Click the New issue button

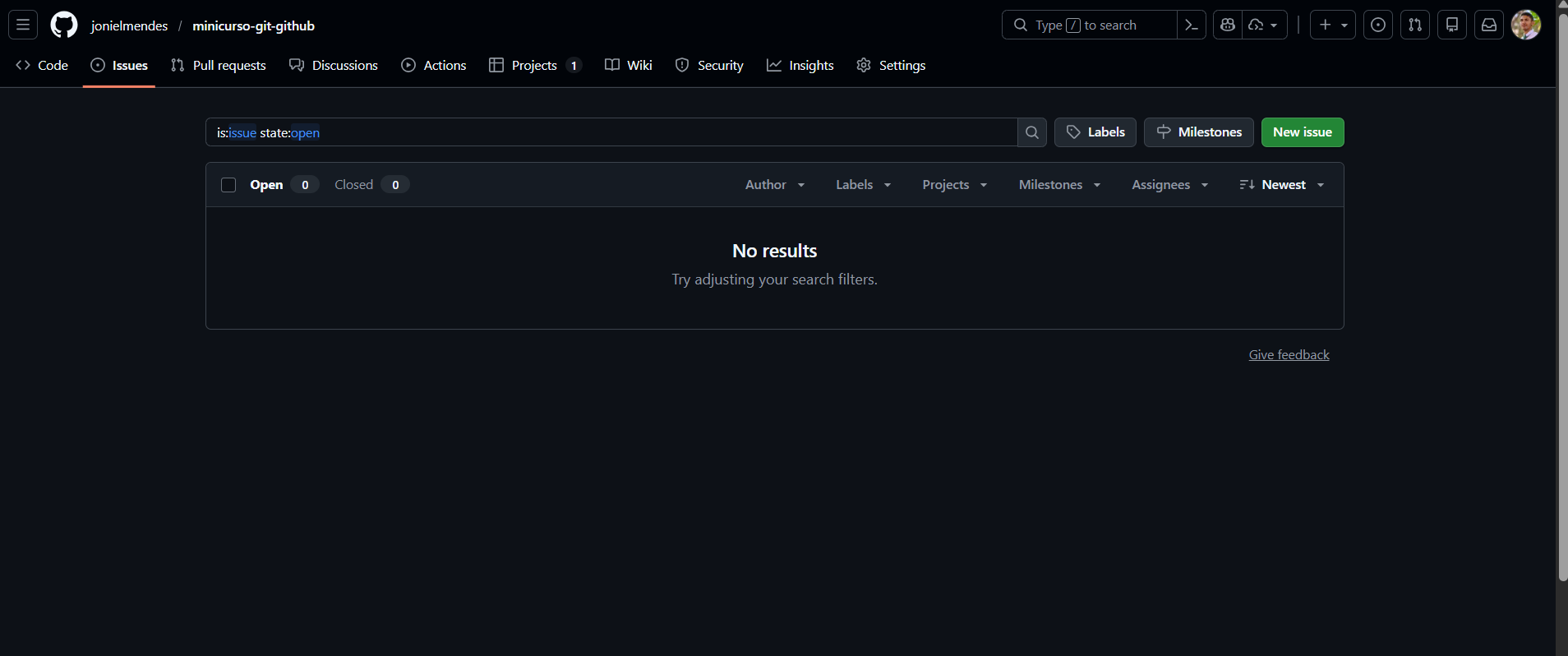[1302, 132]
